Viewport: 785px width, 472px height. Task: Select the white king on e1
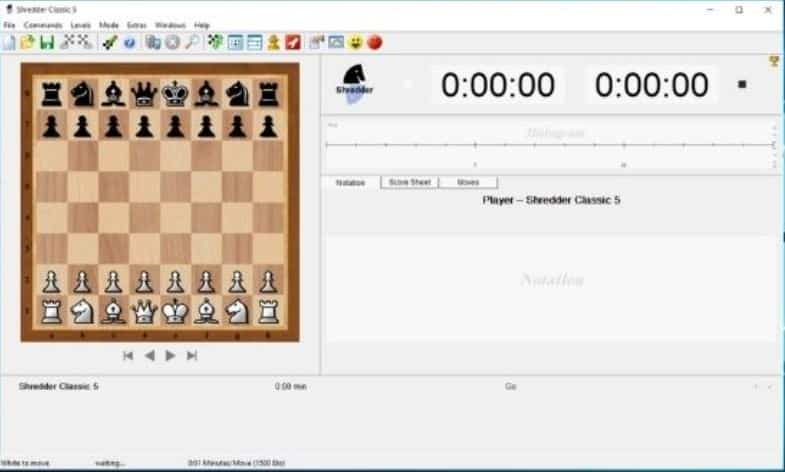tap(175, 311)
